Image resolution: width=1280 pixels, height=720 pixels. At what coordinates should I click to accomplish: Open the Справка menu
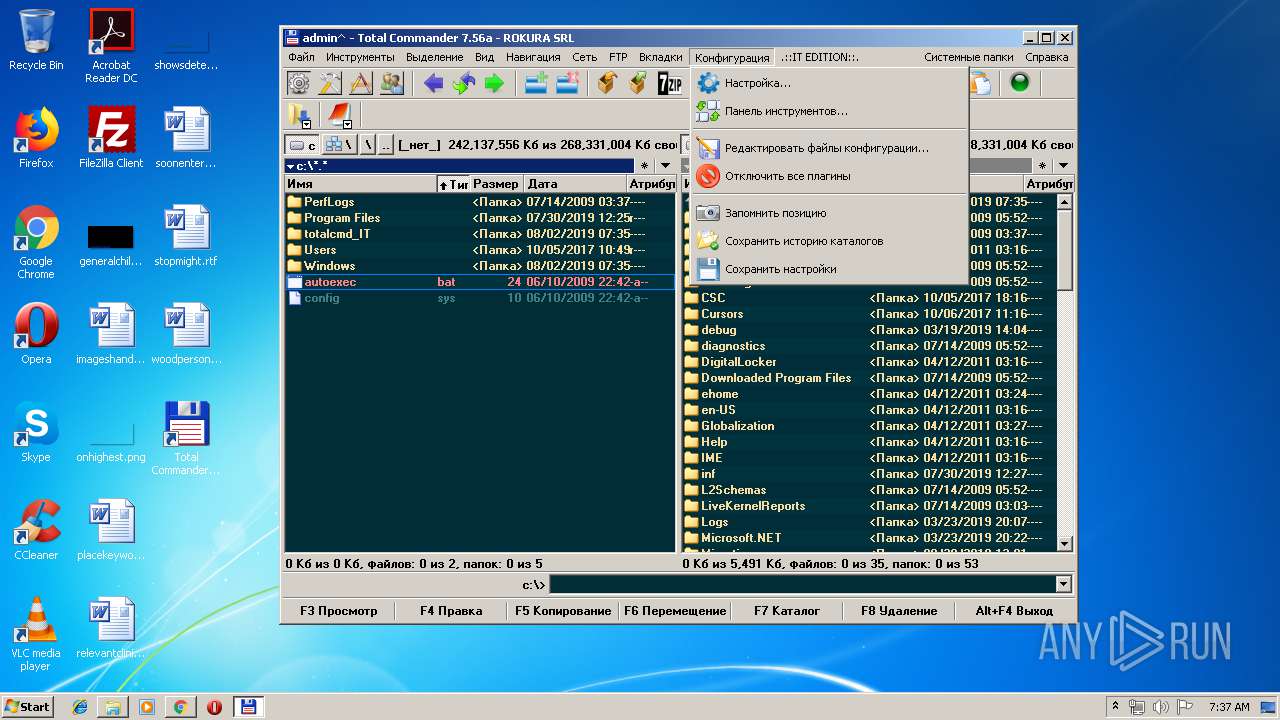coord(1047,57)
